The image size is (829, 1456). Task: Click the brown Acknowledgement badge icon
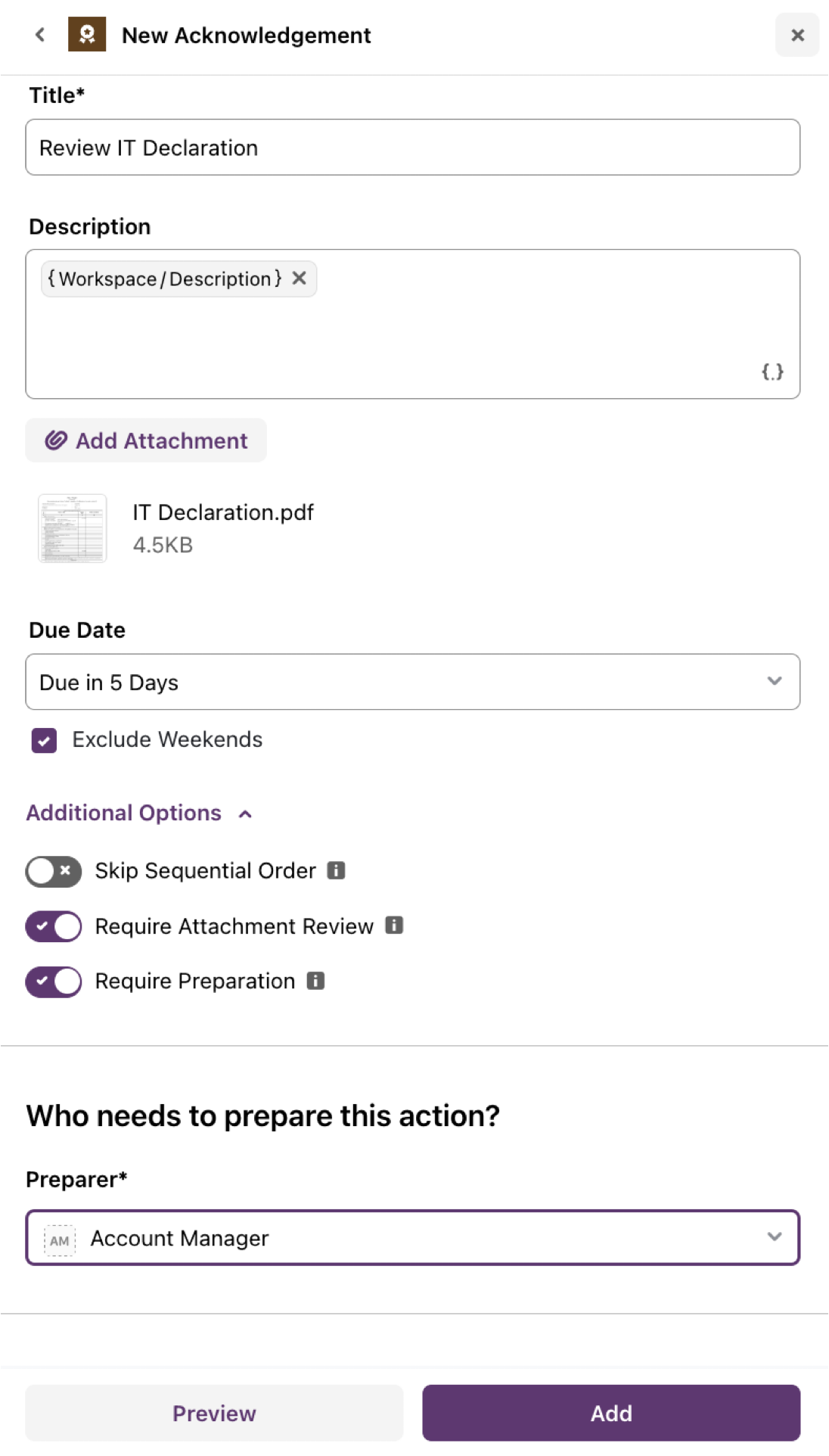[x=87, y=35]
